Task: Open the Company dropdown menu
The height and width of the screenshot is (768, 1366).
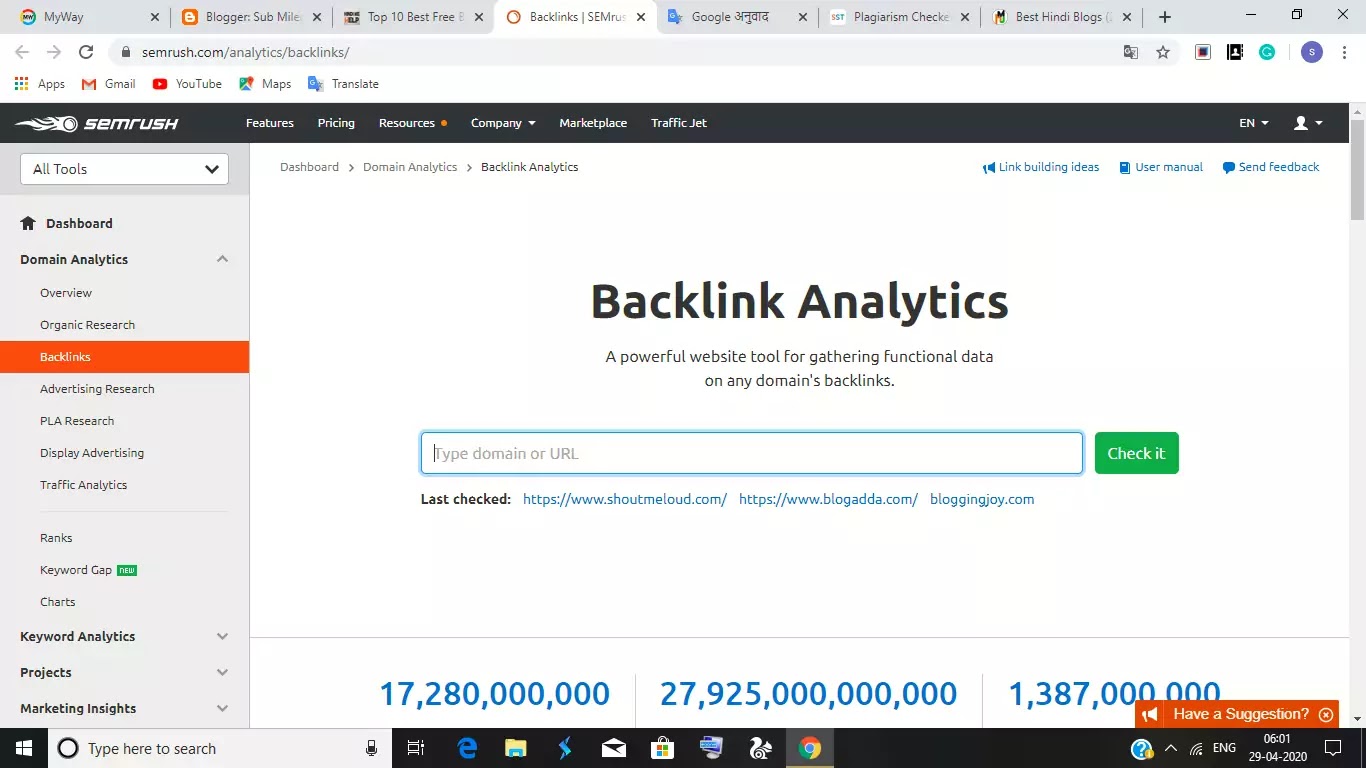Action: [503, 123]
